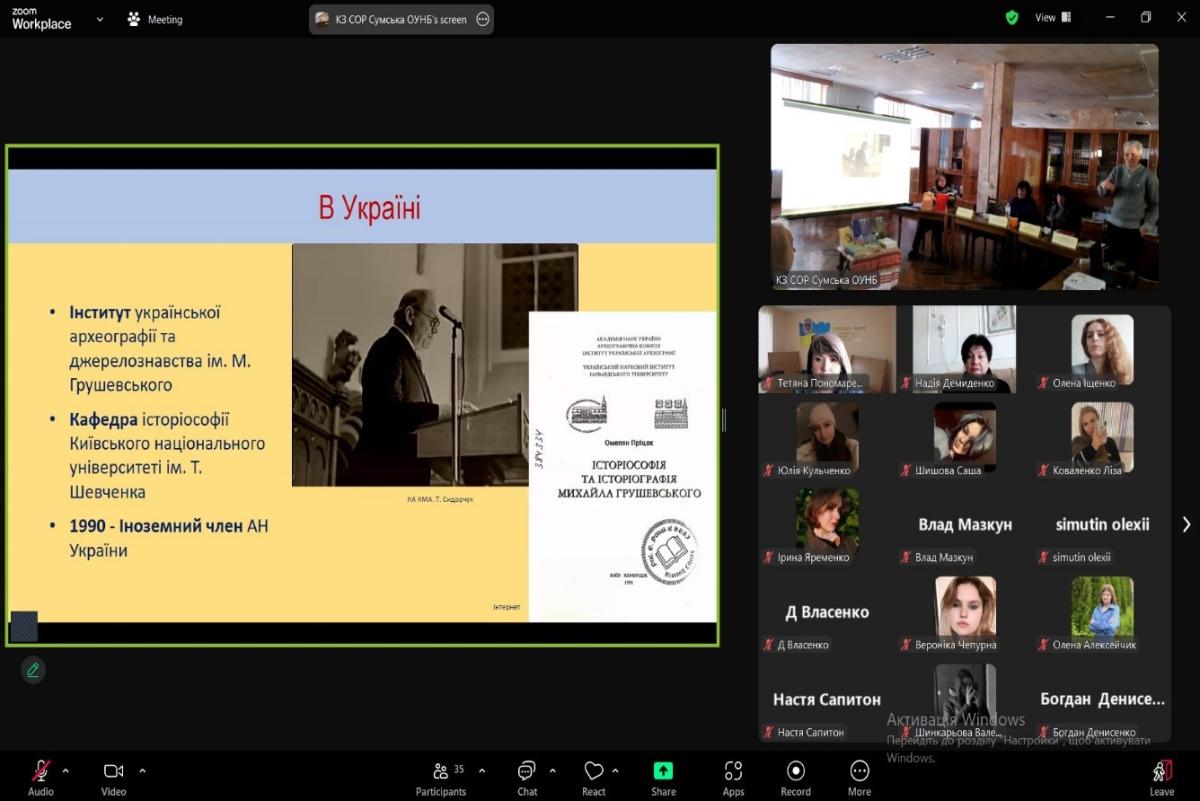1200x801 pixels.
Task: Open the More options icon
Action: [x=859, y=771]
